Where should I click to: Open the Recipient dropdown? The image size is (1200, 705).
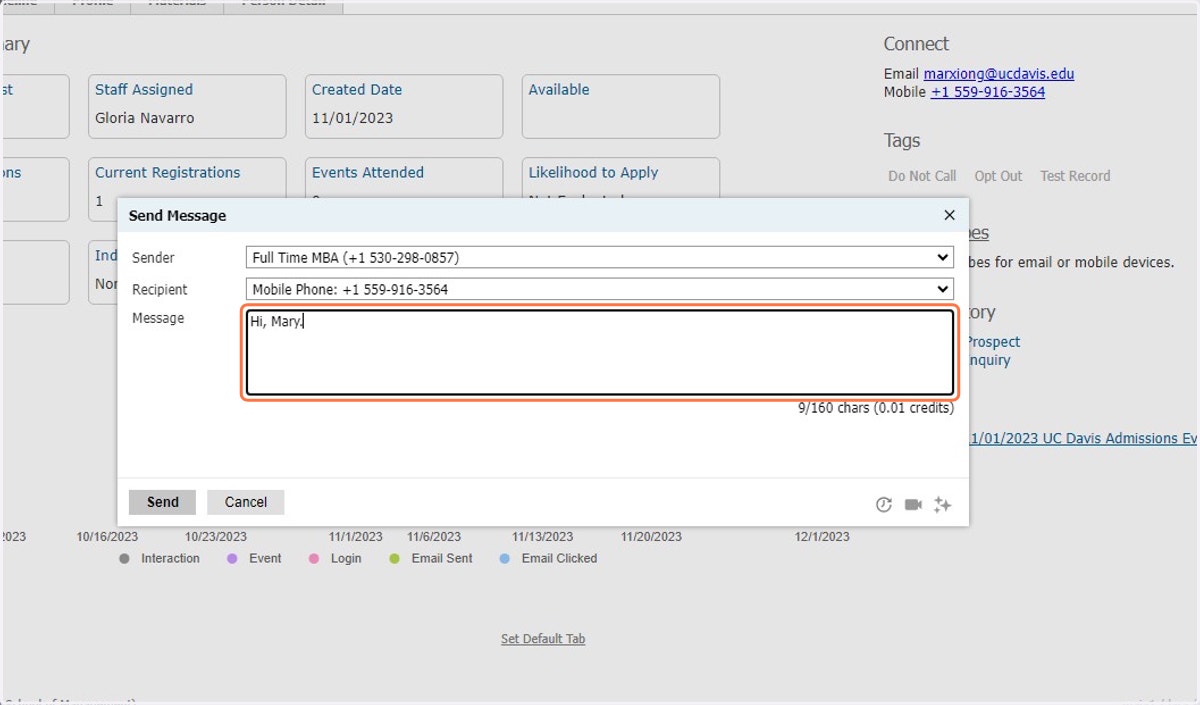tap(600, 290)
